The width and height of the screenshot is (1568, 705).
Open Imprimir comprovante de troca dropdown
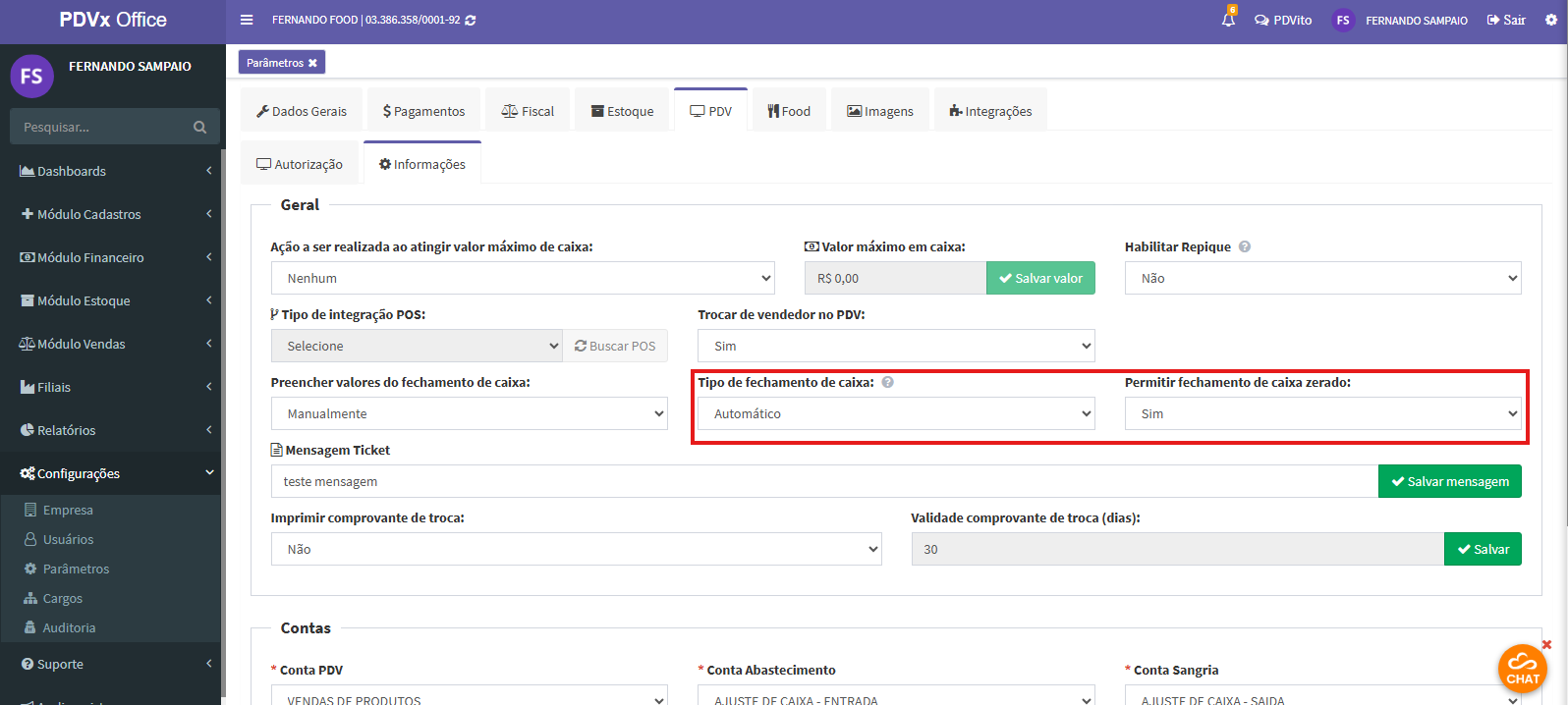coord(577,549)
